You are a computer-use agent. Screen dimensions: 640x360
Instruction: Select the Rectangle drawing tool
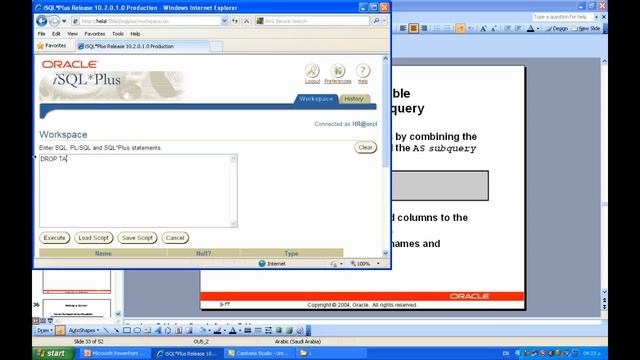click(x=127, y=330)
